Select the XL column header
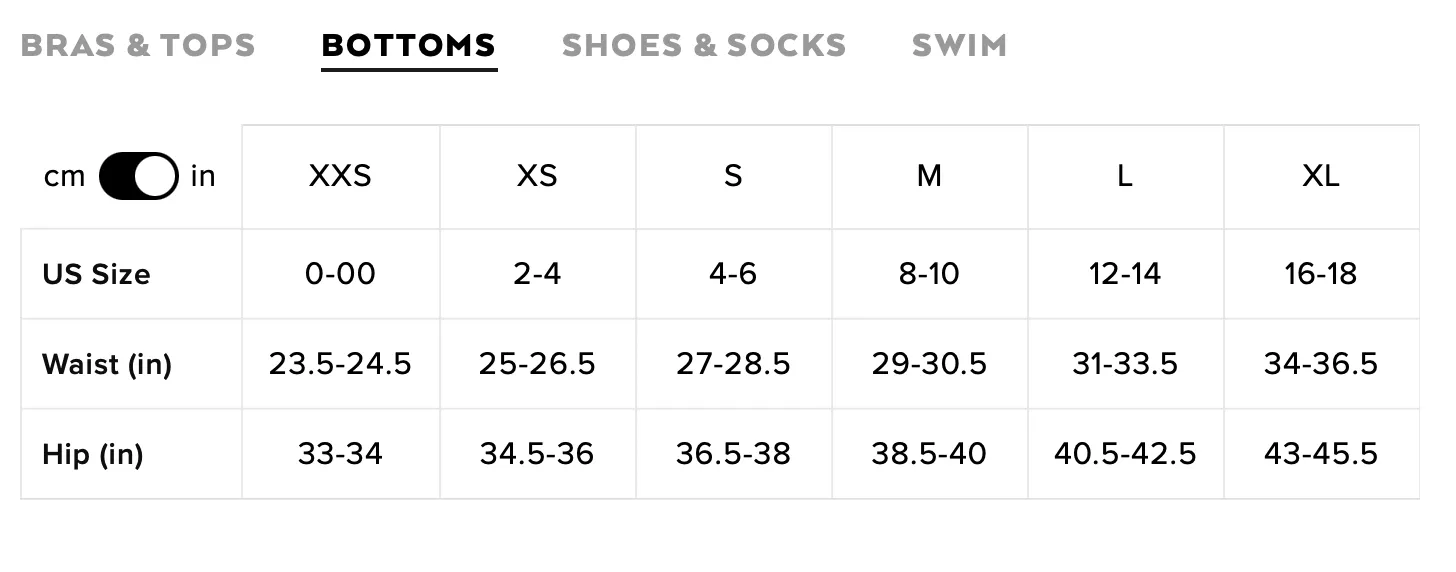This screenshot has width=1456, height=572. pyautogui.click(x=1321, y=176)
